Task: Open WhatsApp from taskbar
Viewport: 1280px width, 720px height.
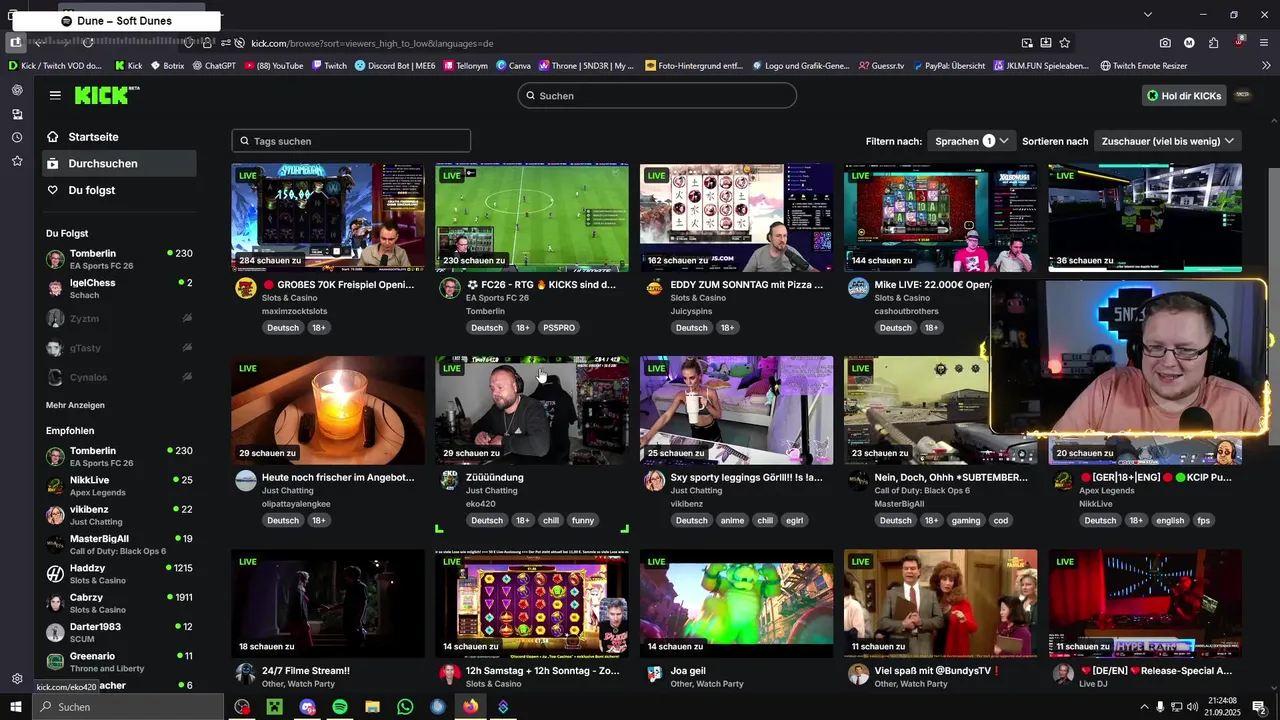Action: [405, 707]
